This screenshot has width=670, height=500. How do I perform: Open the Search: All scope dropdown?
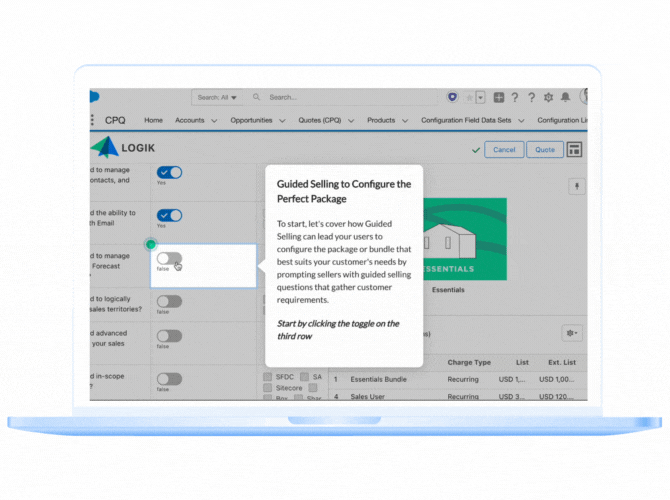point(217,97)
